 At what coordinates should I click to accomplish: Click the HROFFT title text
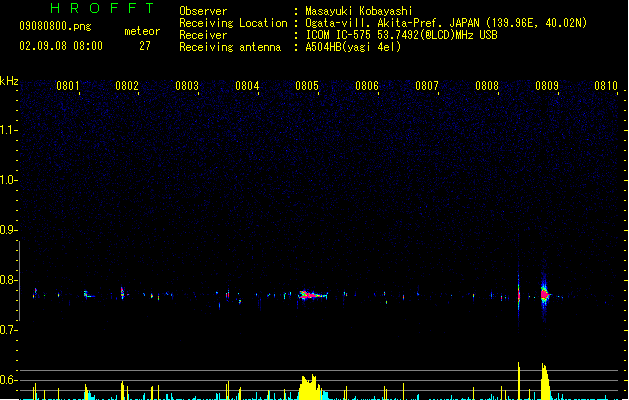[x=103, y=8]
